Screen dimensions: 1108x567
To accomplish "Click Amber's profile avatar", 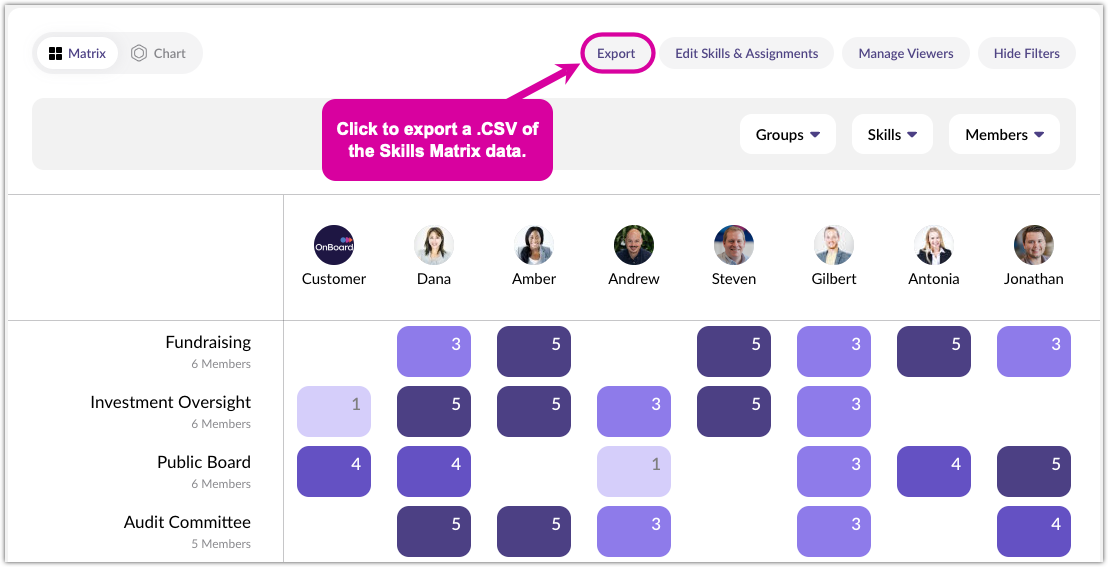I will coord(534,245).
